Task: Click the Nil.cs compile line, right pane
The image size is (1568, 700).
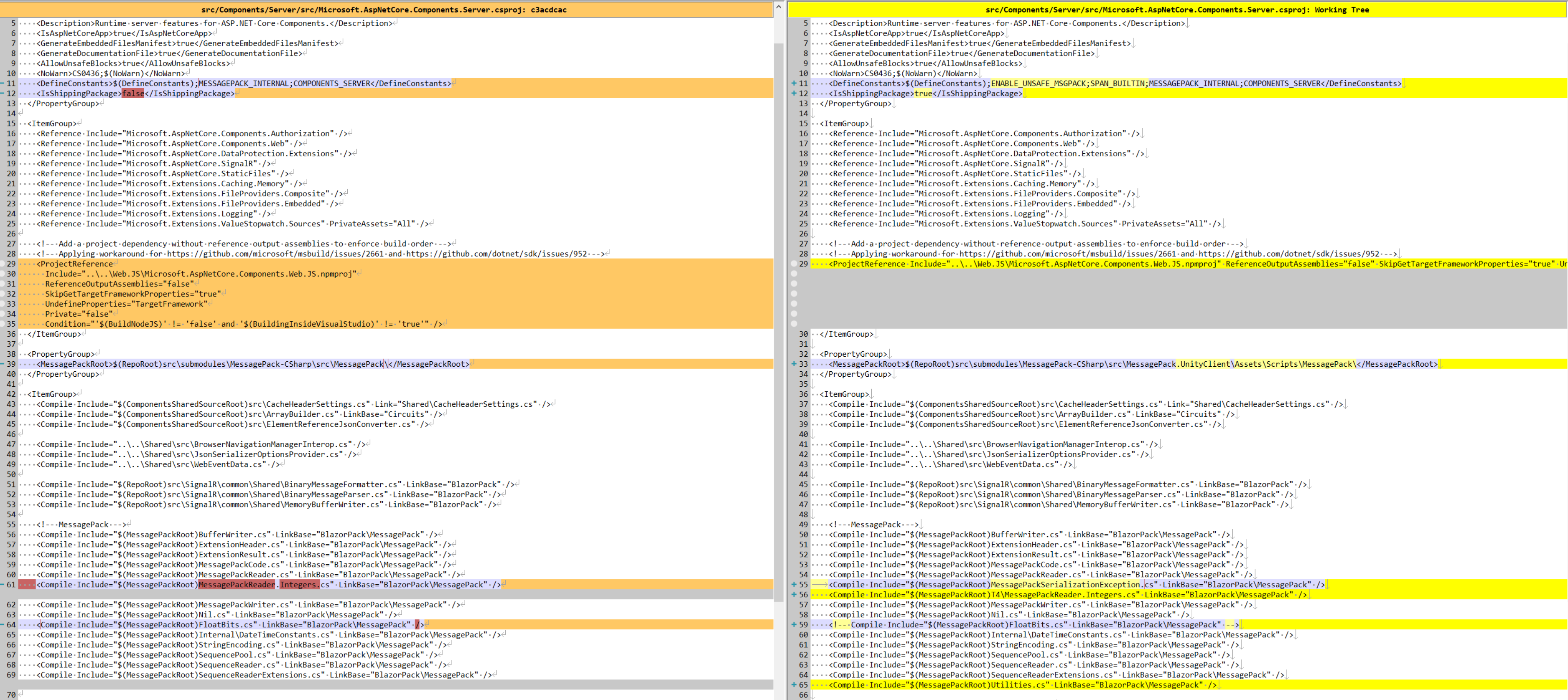Action: (1009, 615)
